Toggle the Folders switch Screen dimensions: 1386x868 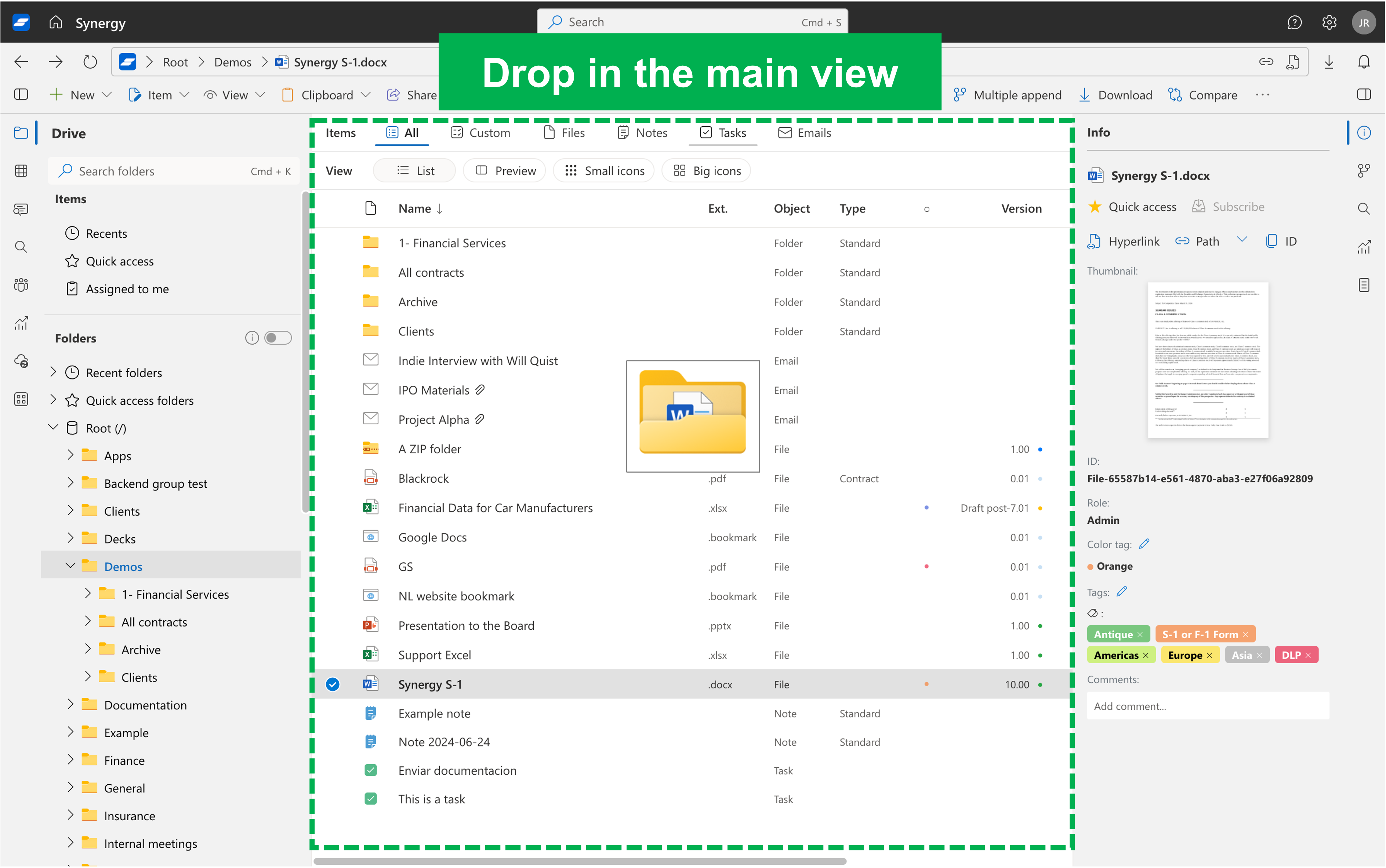pyautogui.click(x=278, y=338)
